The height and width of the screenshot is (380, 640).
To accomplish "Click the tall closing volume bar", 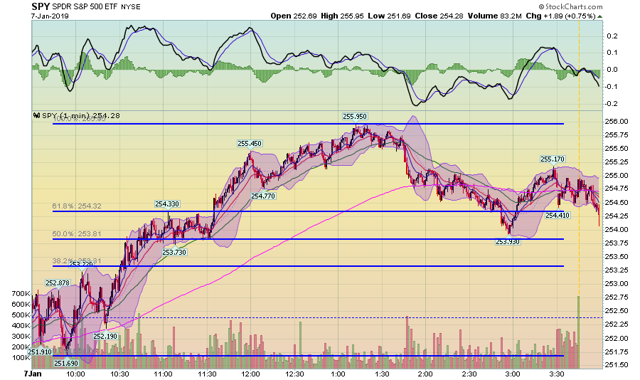I will (x=578, y=332).
